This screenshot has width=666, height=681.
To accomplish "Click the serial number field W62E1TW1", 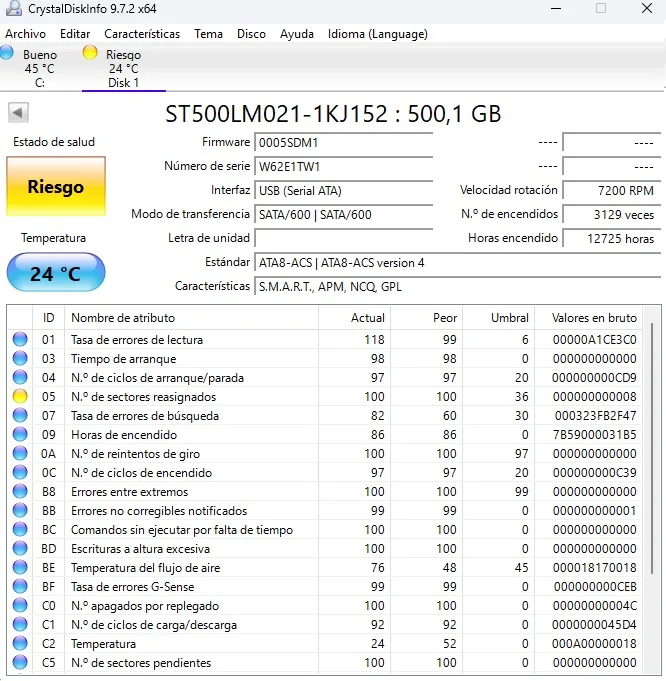I will [x=343, y=167].
